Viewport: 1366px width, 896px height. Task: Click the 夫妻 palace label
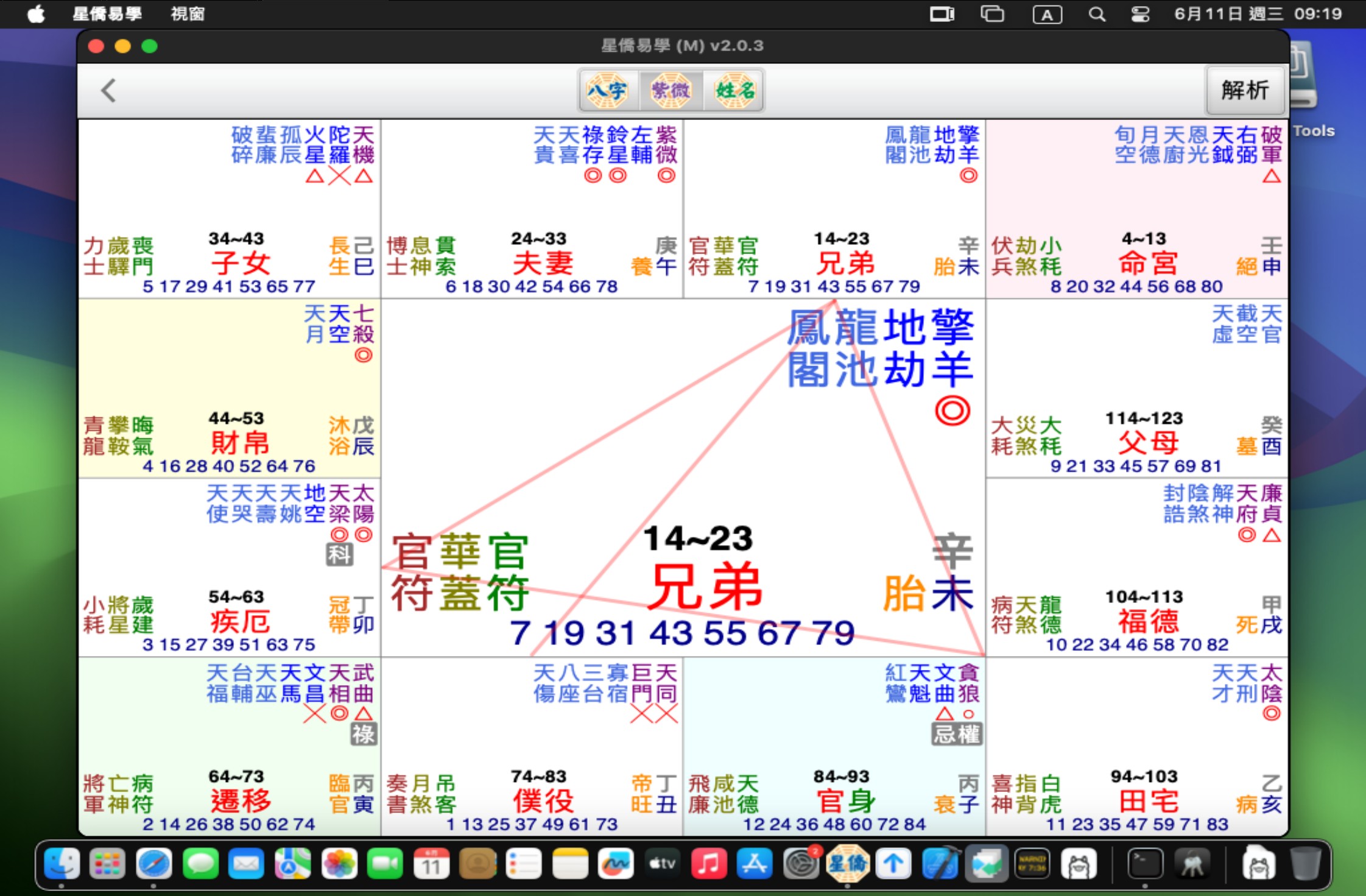click(x=543, y=264)
